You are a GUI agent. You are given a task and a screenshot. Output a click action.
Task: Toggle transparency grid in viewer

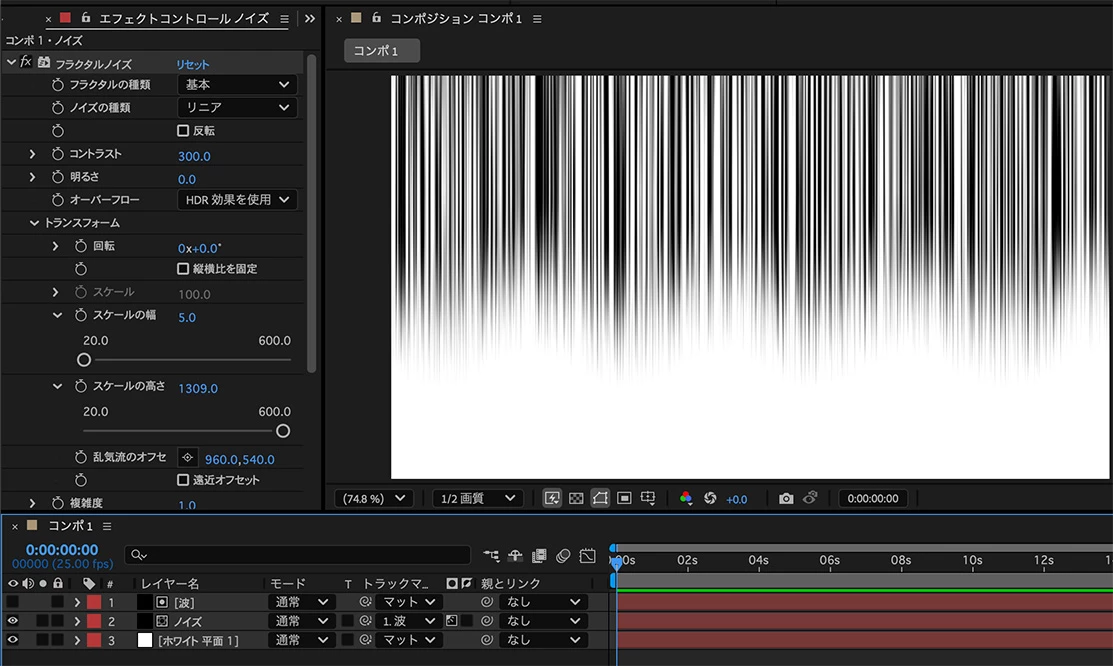tap(576, 498)
